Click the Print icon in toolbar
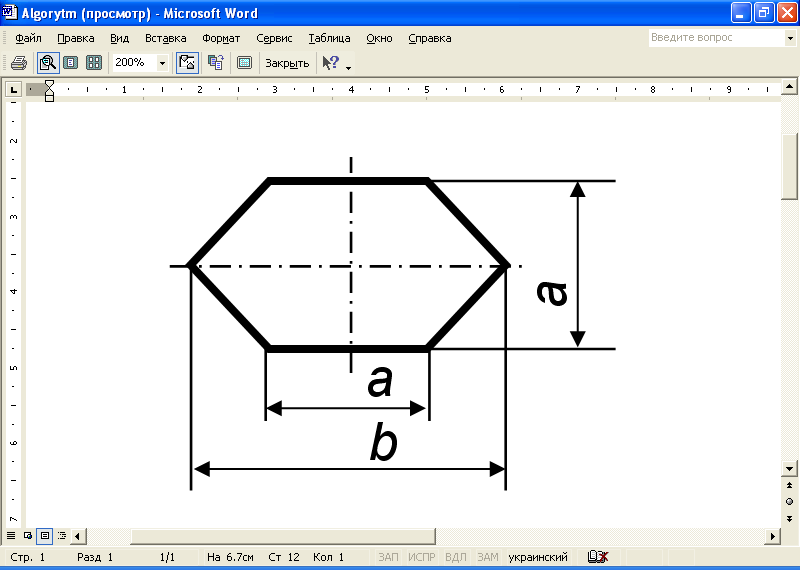The width and height of the screenshot is (800, 570). click(19, 63)
